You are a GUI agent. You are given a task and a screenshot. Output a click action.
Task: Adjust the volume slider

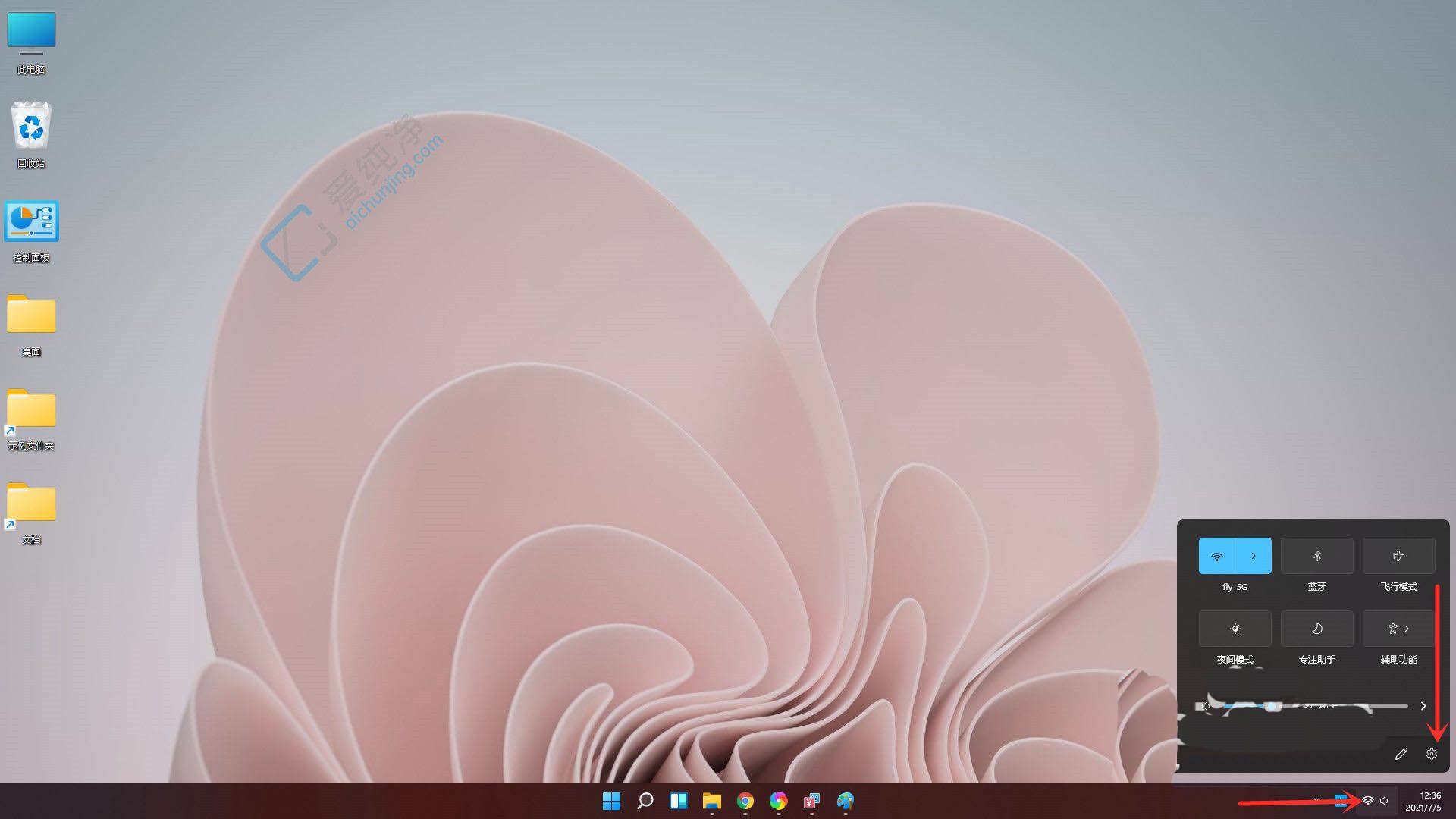click(1274, 705)
